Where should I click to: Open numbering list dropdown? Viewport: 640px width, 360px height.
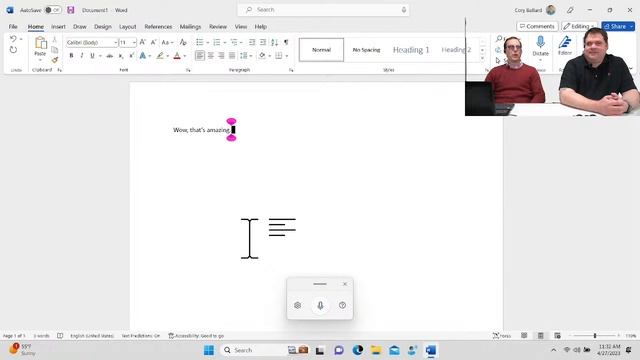pos(224,42)
